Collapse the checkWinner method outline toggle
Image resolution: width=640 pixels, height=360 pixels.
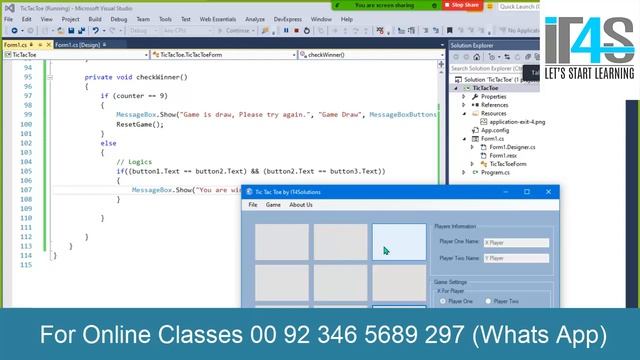(50, 77)
